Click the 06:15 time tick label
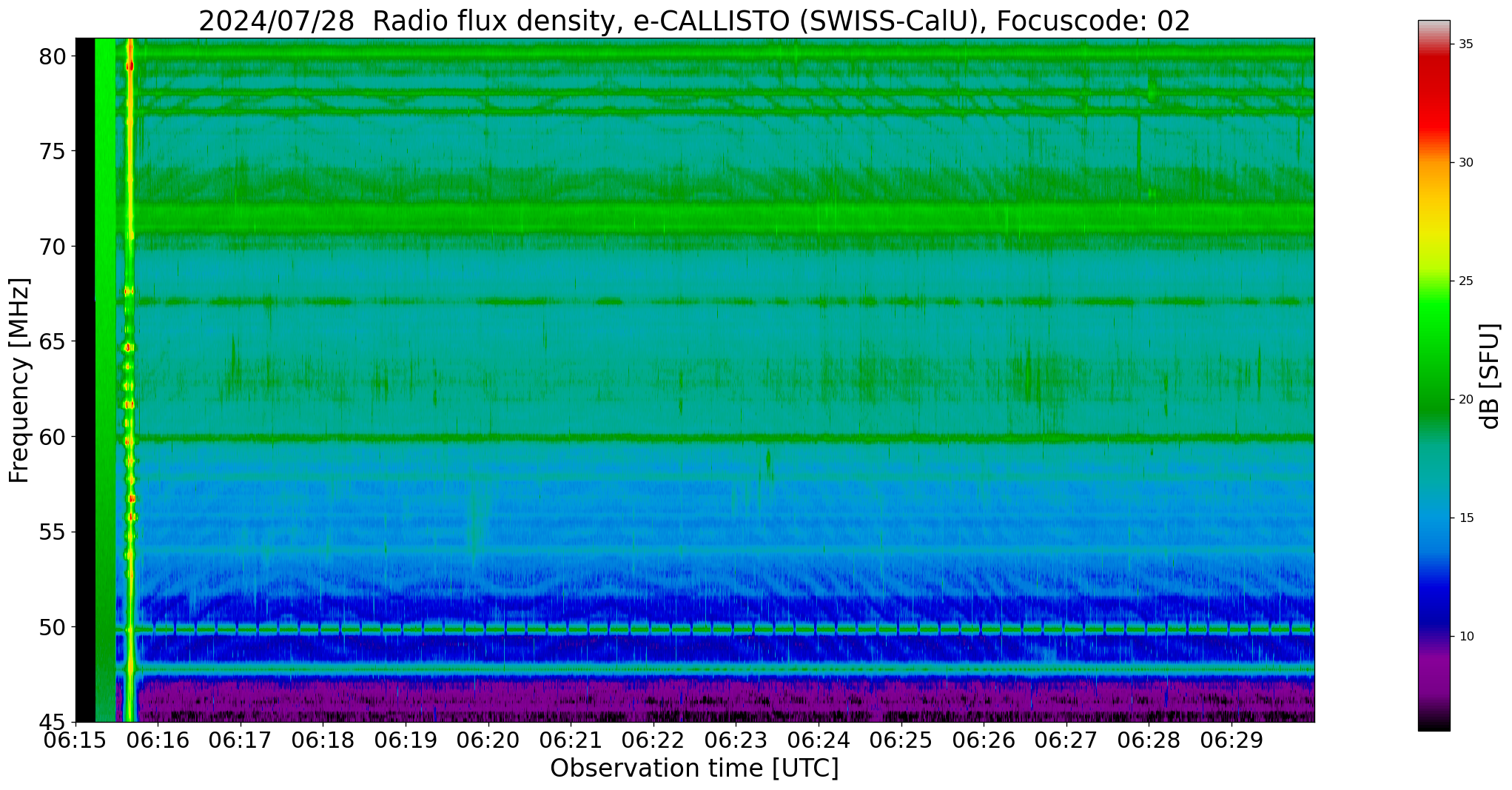Viewport: 1512px width, 790px height. pyautogui.click(x=75, y=740)
